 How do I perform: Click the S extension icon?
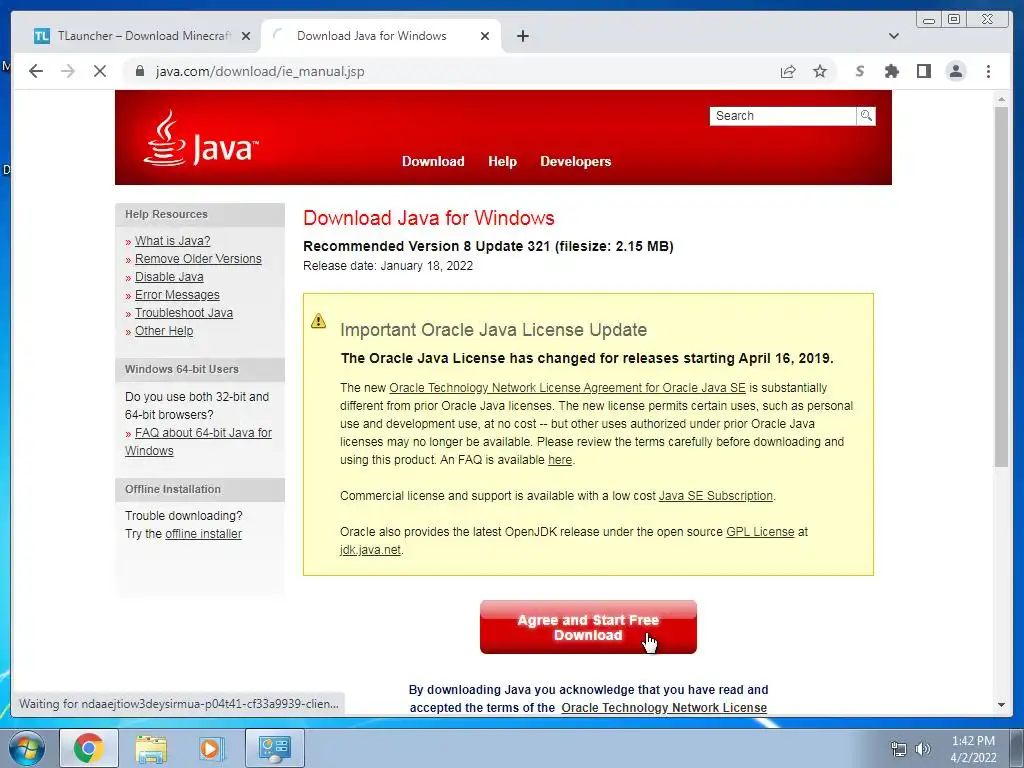click(x=859, y=71)
